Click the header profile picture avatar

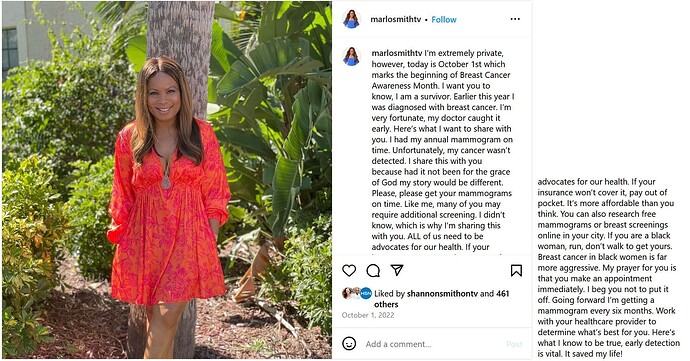[351, 19]
